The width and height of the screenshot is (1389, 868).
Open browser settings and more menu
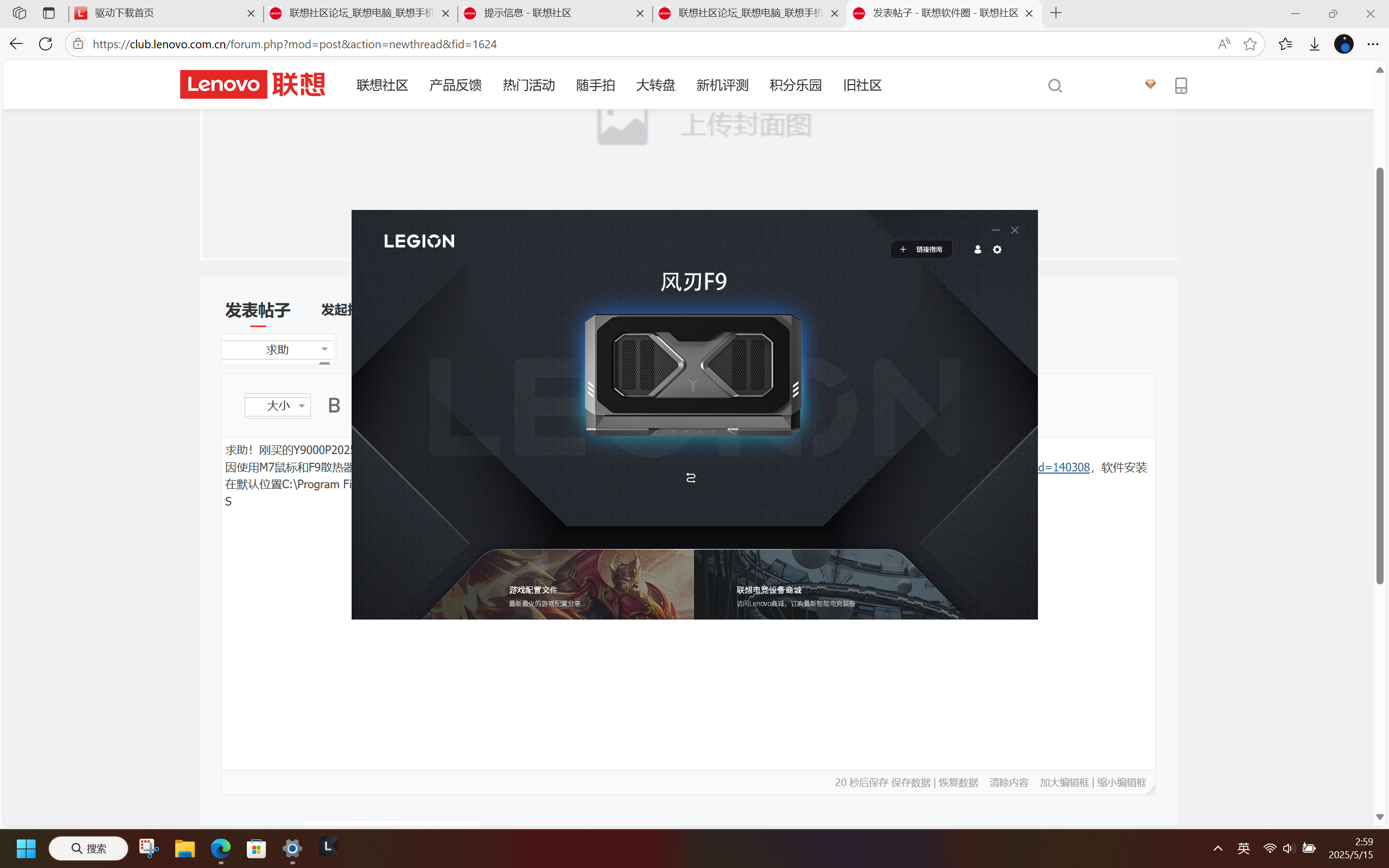(x=1373, y=43)
